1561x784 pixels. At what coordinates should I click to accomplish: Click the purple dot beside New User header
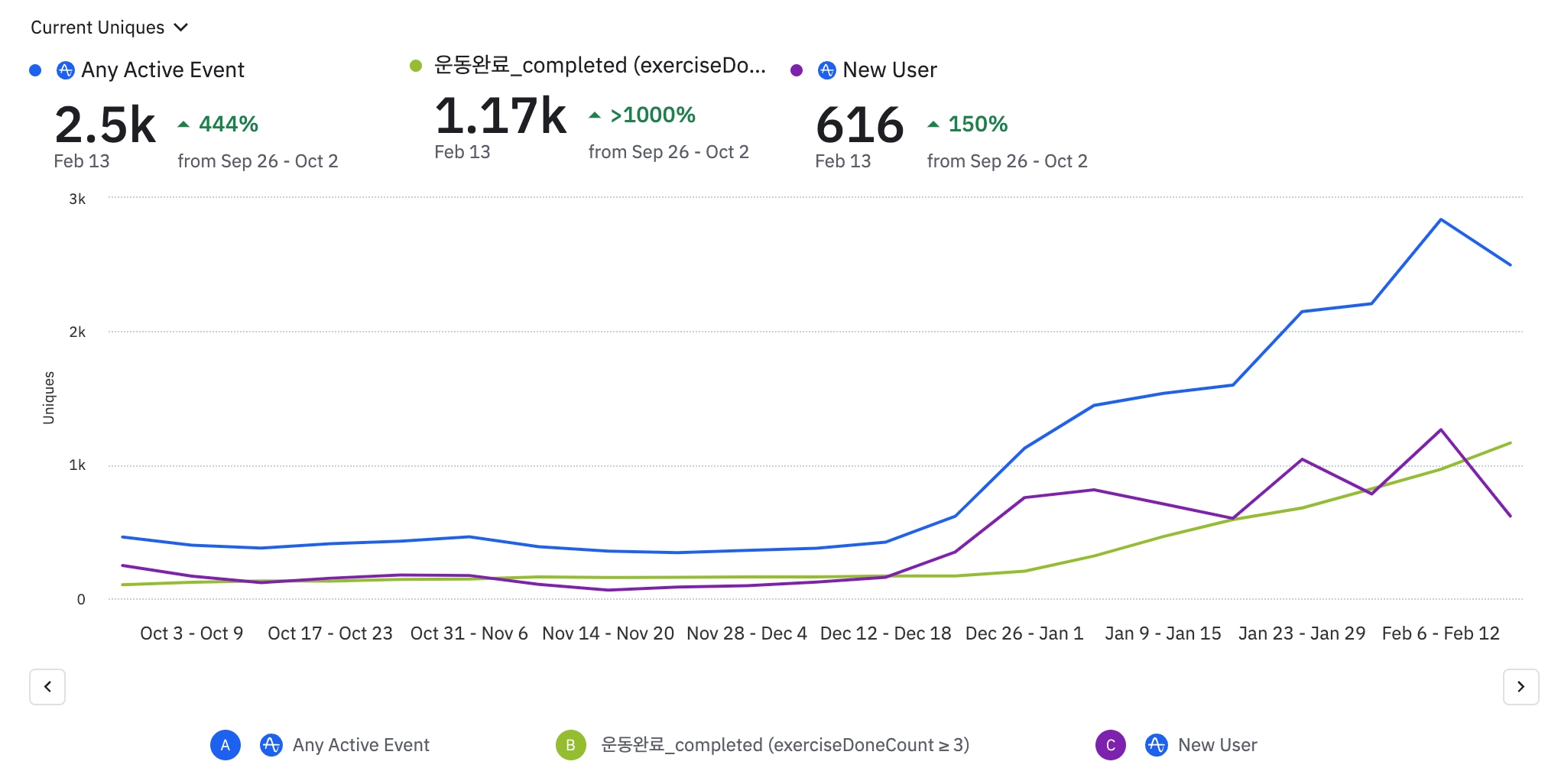coord(797,70)
